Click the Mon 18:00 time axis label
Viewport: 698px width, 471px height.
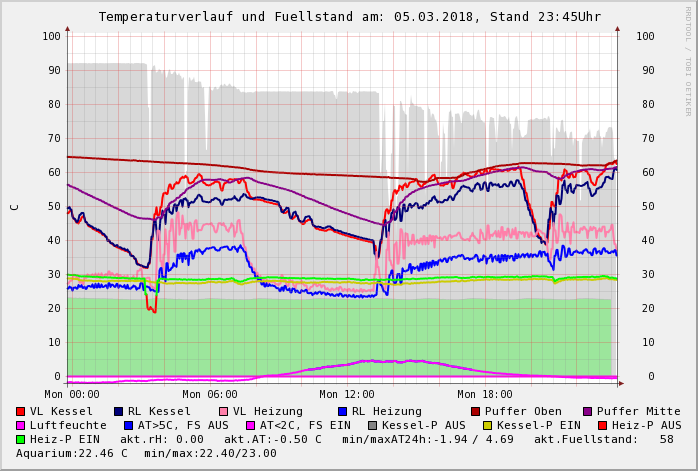pos(485,394)
